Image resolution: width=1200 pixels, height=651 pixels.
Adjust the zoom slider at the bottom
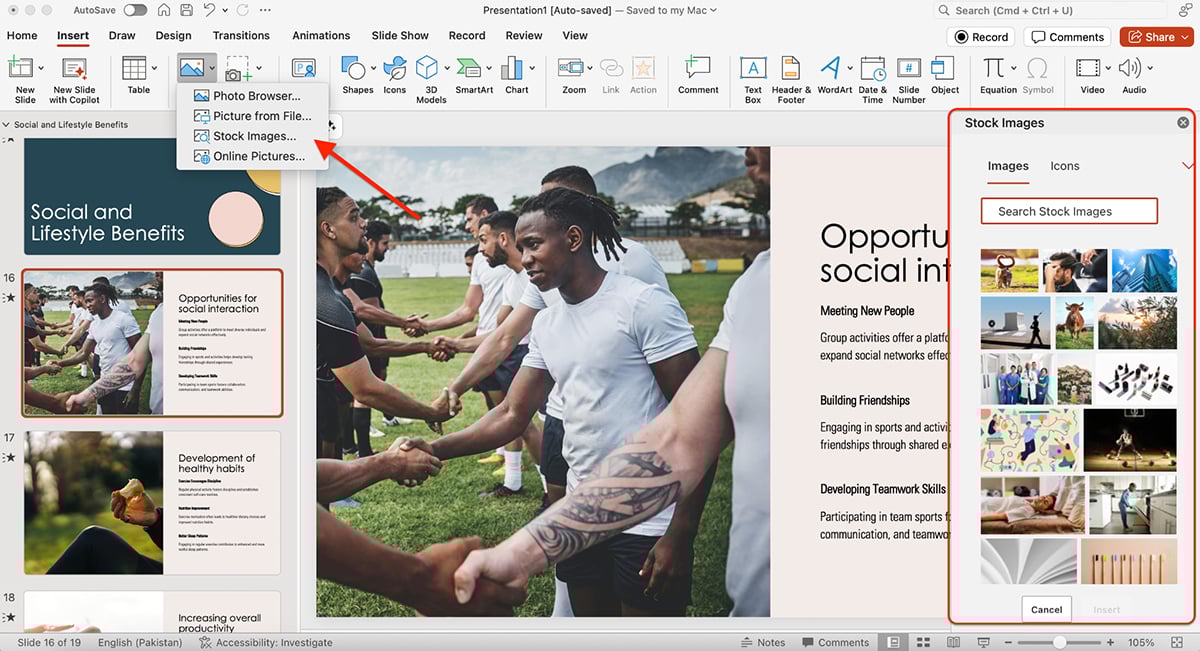[x=1060, y=642]
